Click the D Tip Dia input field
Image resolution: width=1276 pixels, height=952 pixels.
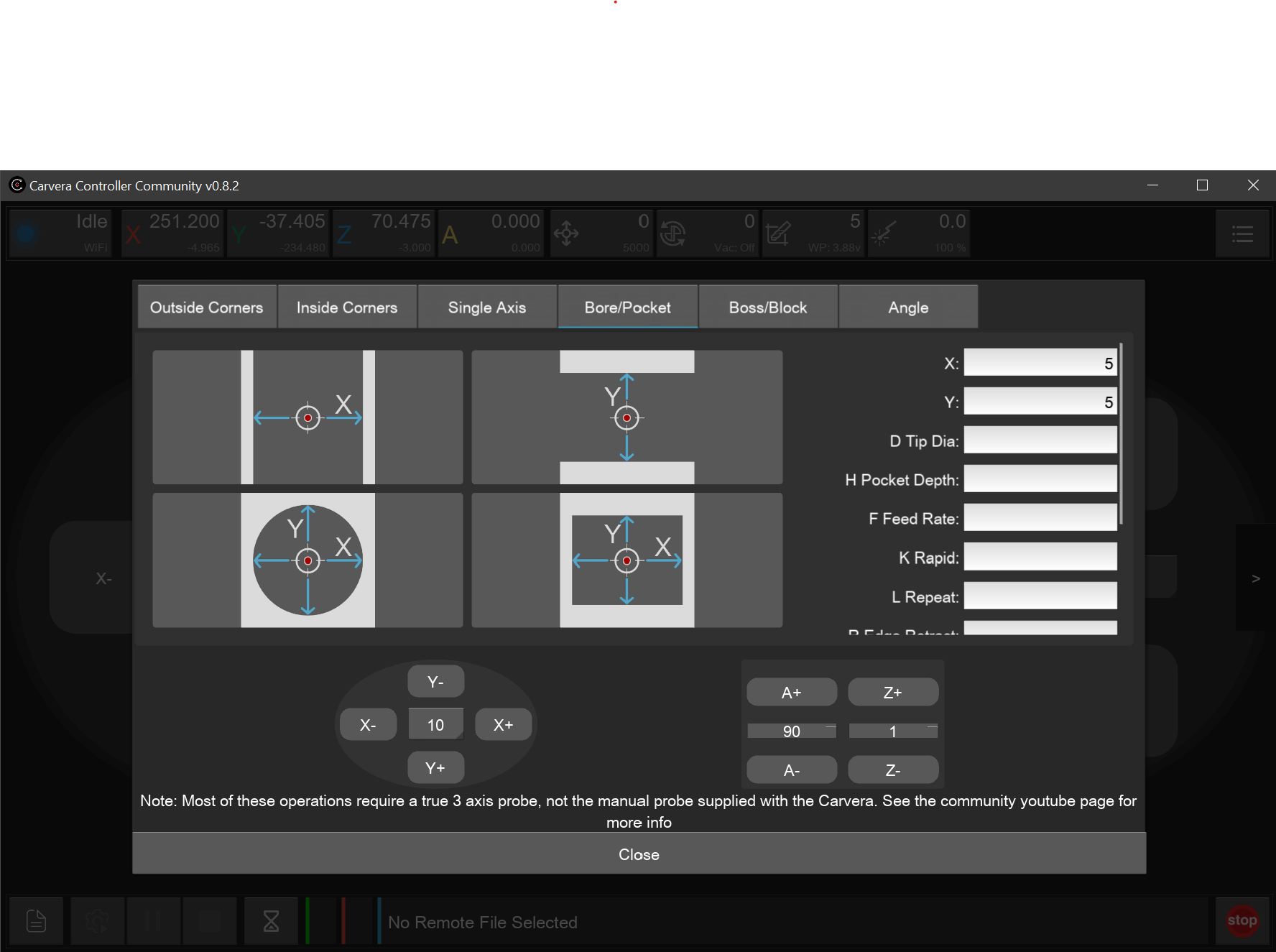point(1040,440)
